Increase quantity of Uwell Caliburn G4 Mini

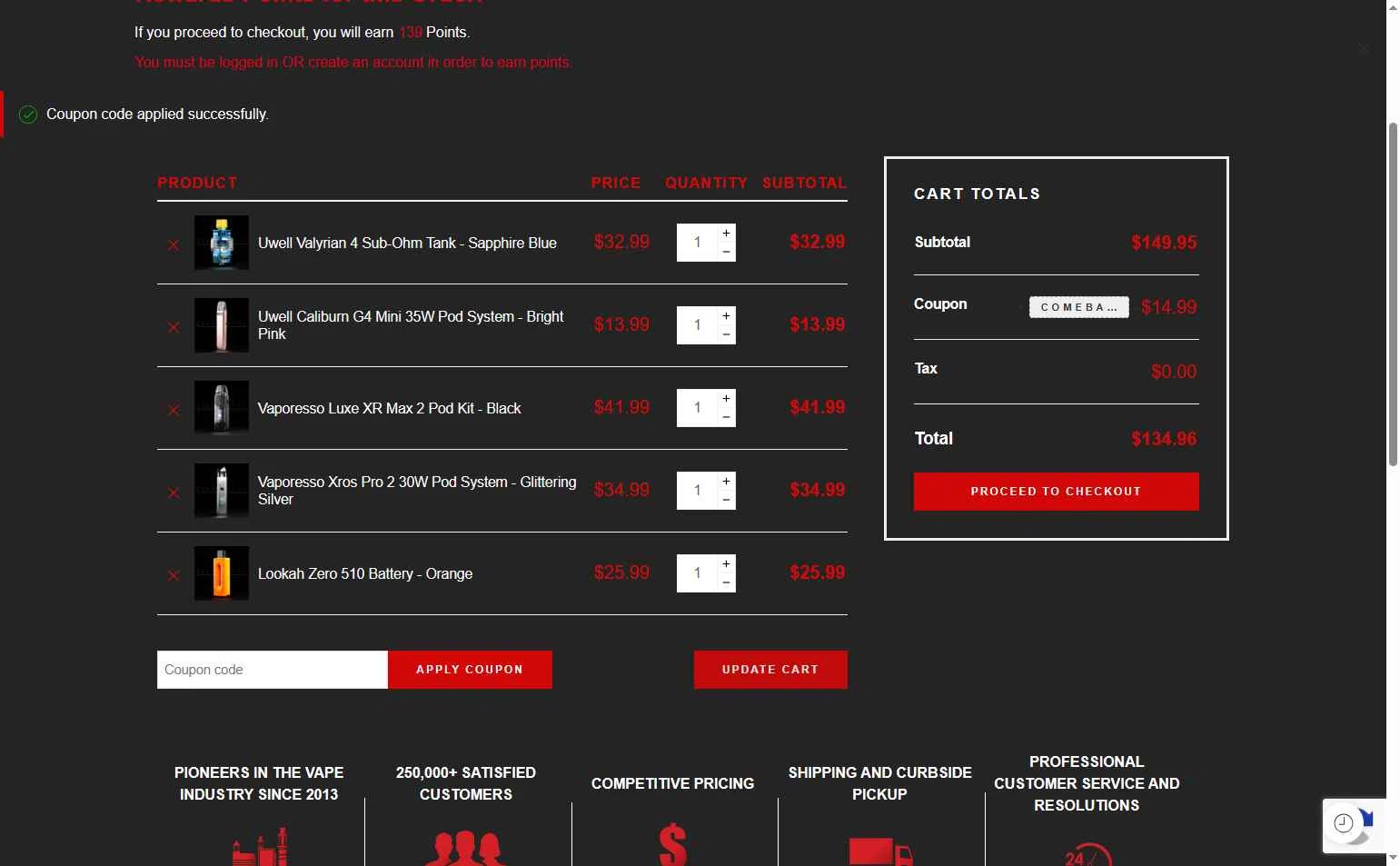(x=726, y=316)
